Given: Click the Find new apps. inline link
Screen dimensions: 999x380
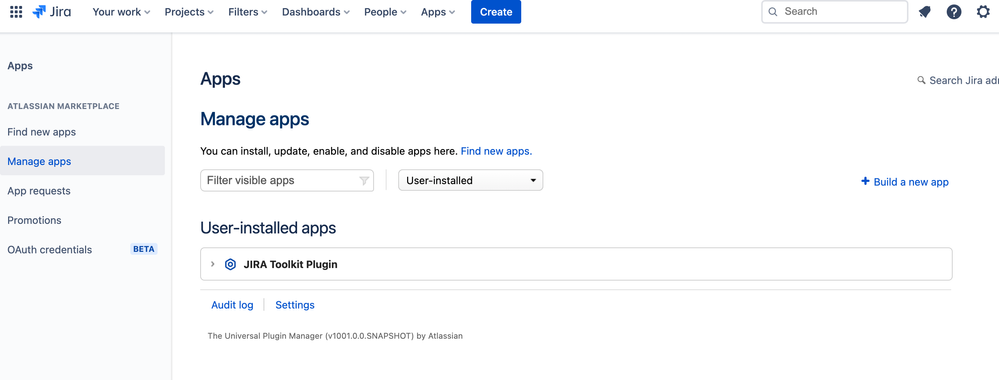Looking at the screenshot, I should click(x=496, y=151).
